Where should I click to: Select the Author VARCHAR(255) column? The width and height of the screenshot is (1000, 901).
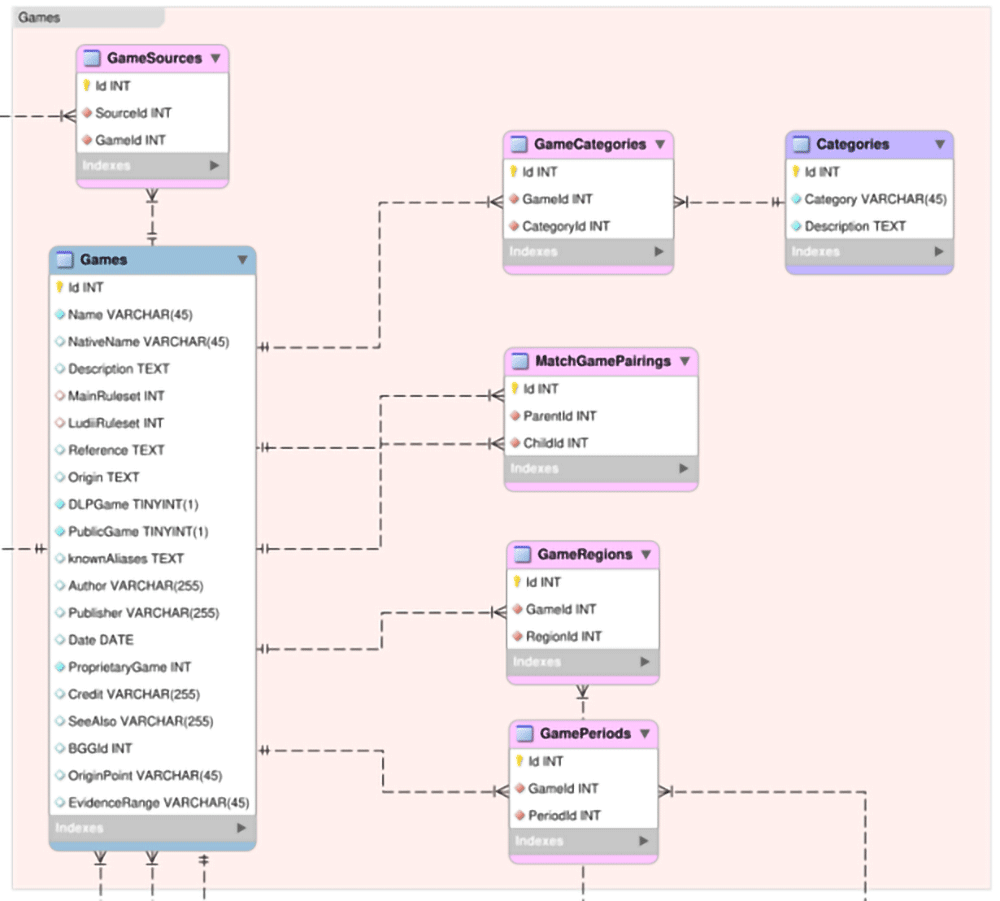152,586
